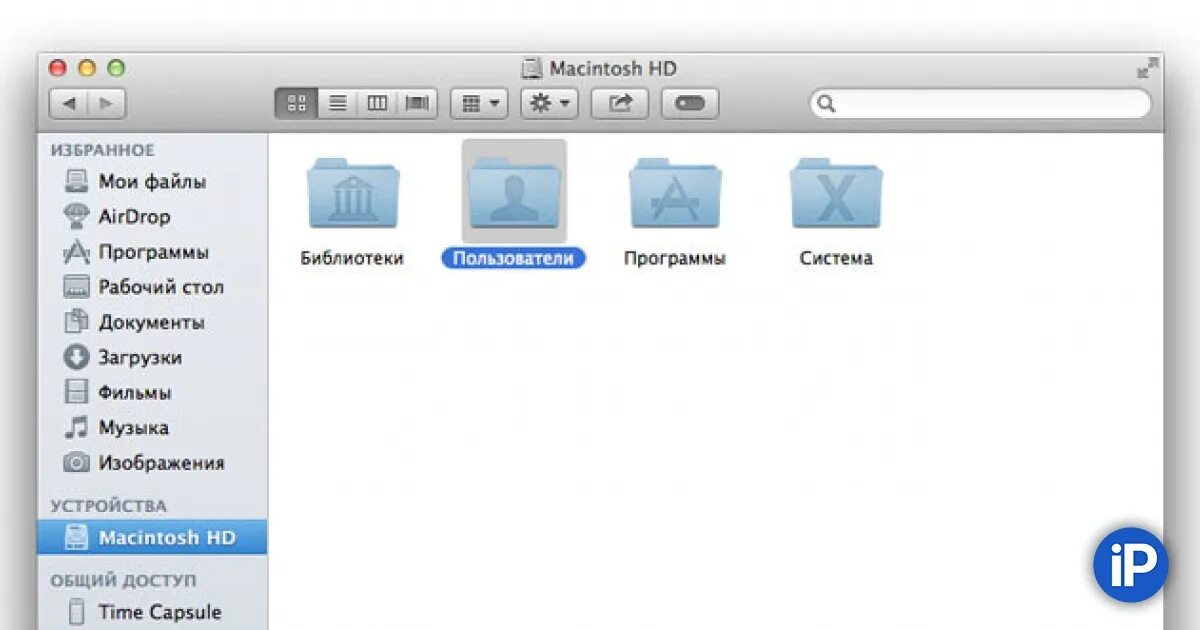Open Фильмы in the sidebar
1200x630 pixels.
[x=152, y=392]
